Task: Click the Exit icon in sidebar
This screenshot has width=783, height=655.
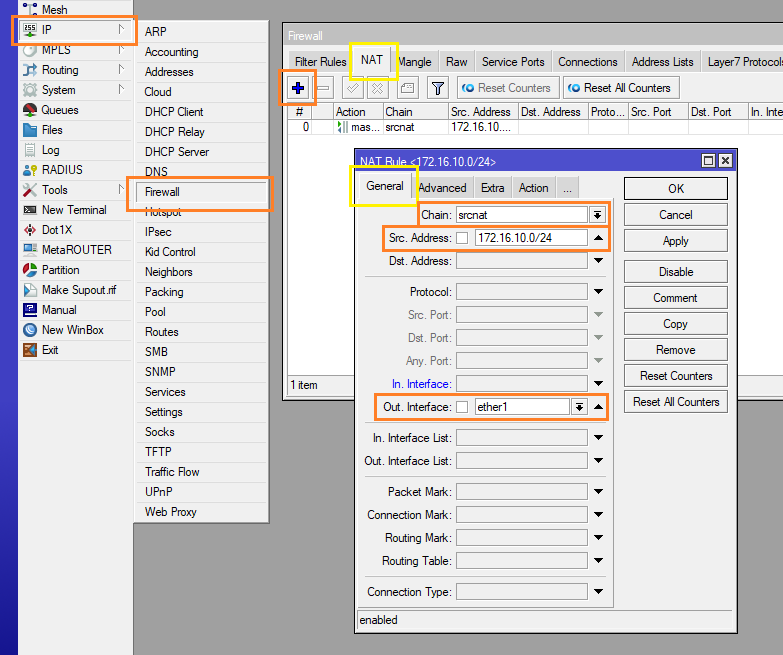Action: (x=29, y=350)
